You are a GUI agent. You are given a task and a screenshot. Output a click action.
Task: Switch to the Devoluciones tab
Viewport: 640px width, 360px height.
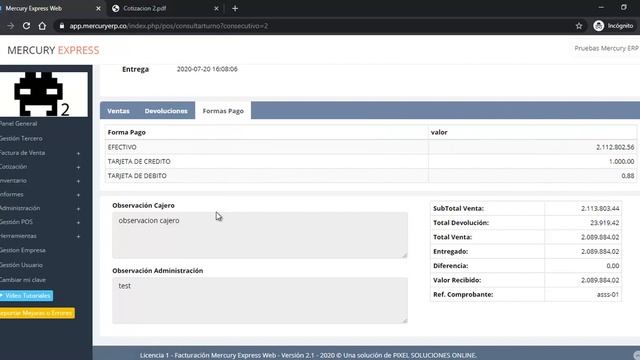pyautogui.click(x=166, y=111)
